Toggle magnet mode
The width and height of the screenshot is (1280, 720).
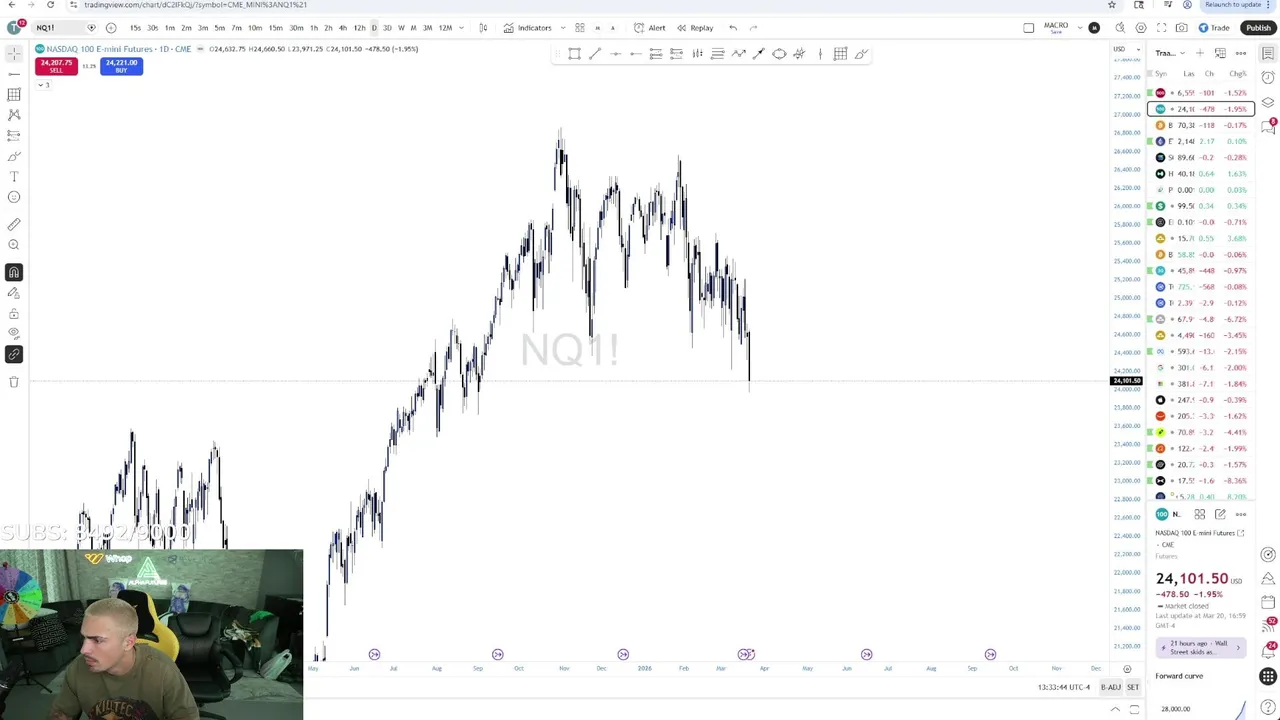(14, 272)
